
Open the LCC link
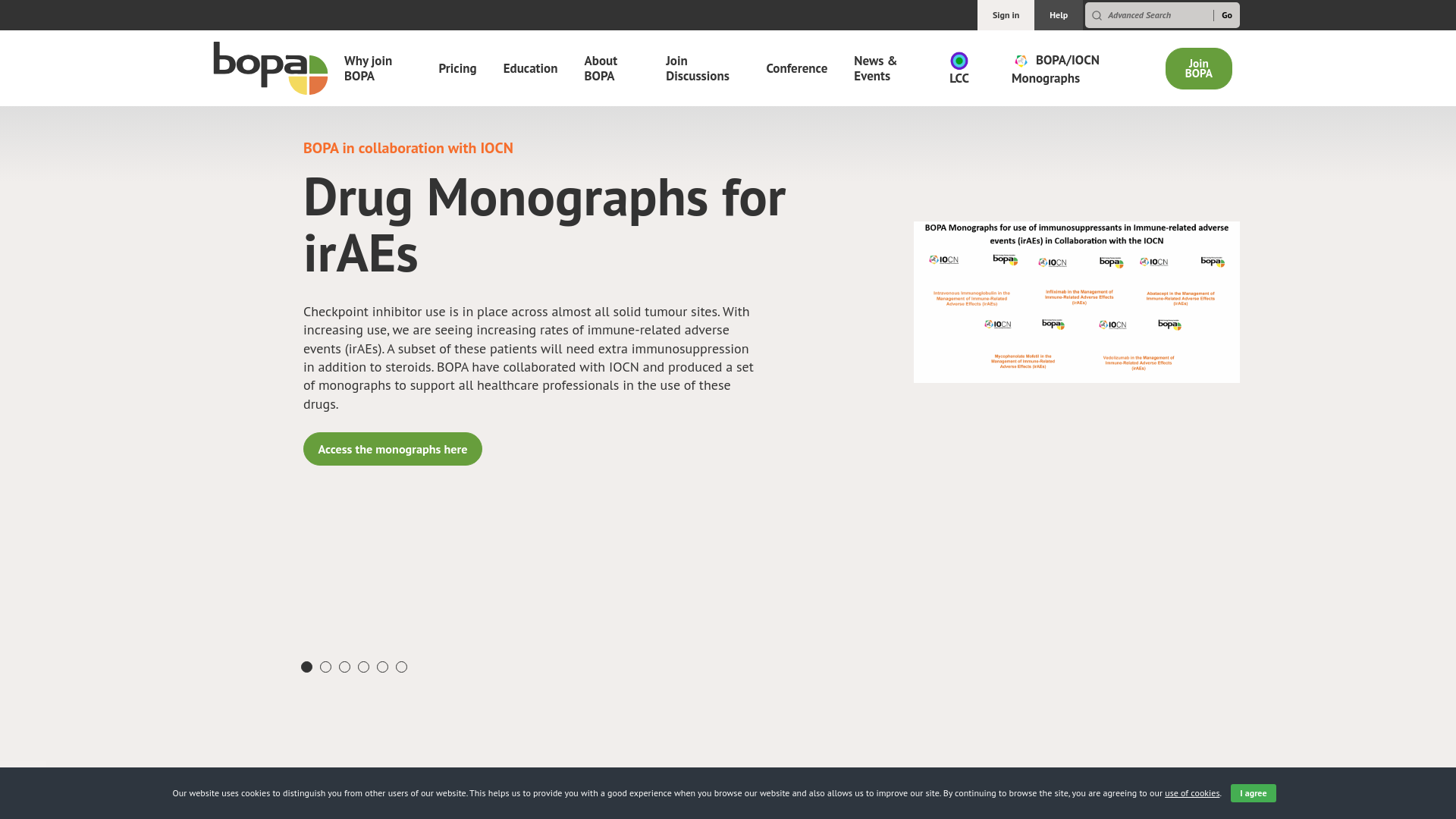(x=959, y=68)
